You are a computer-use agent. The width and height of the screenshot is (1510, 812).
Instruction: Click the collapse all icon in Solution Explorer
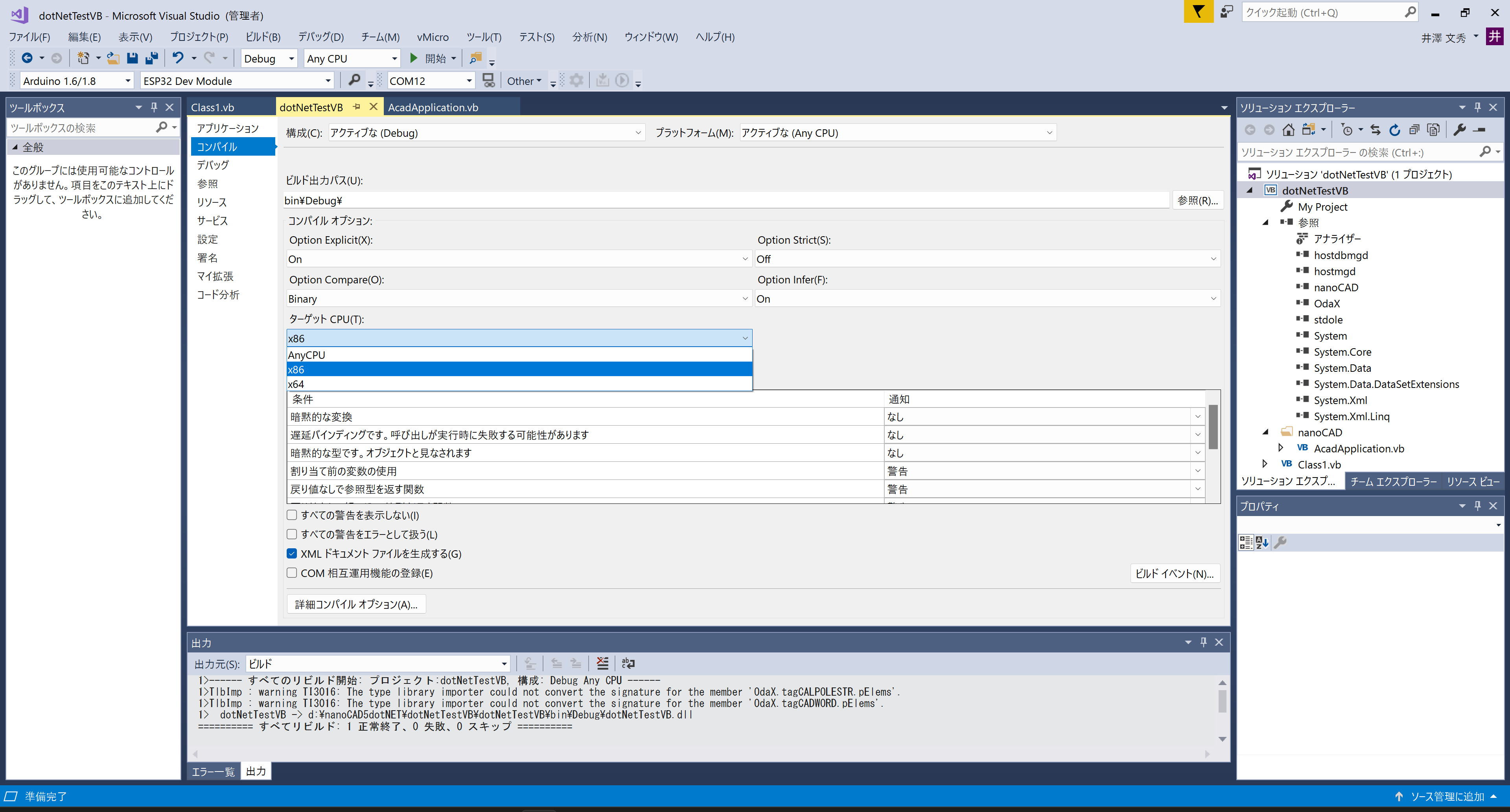[1414, 130]
